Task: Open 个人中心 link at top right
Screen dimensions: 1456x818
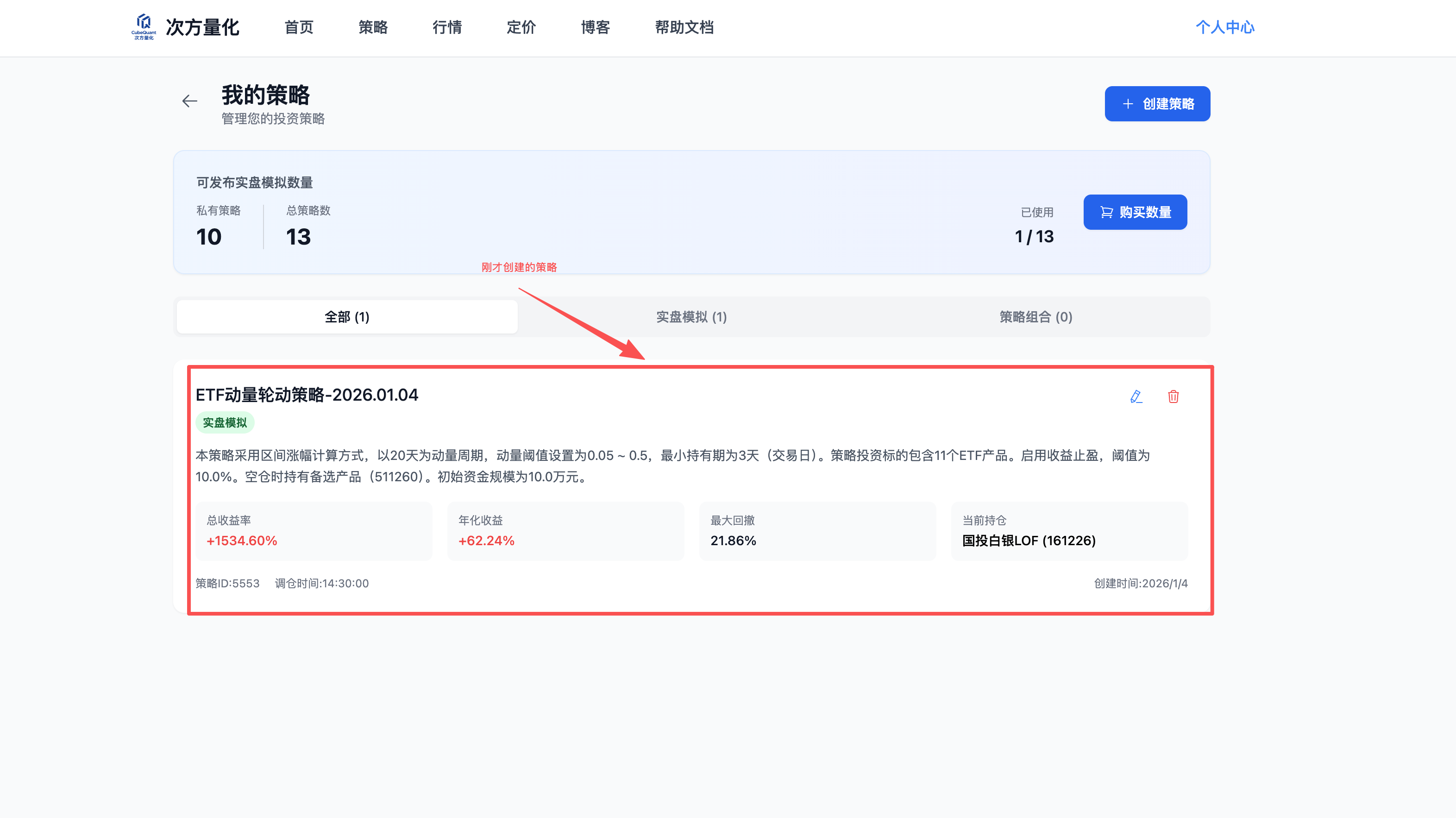Action: pyautogui.click(x=1224, y=27)
